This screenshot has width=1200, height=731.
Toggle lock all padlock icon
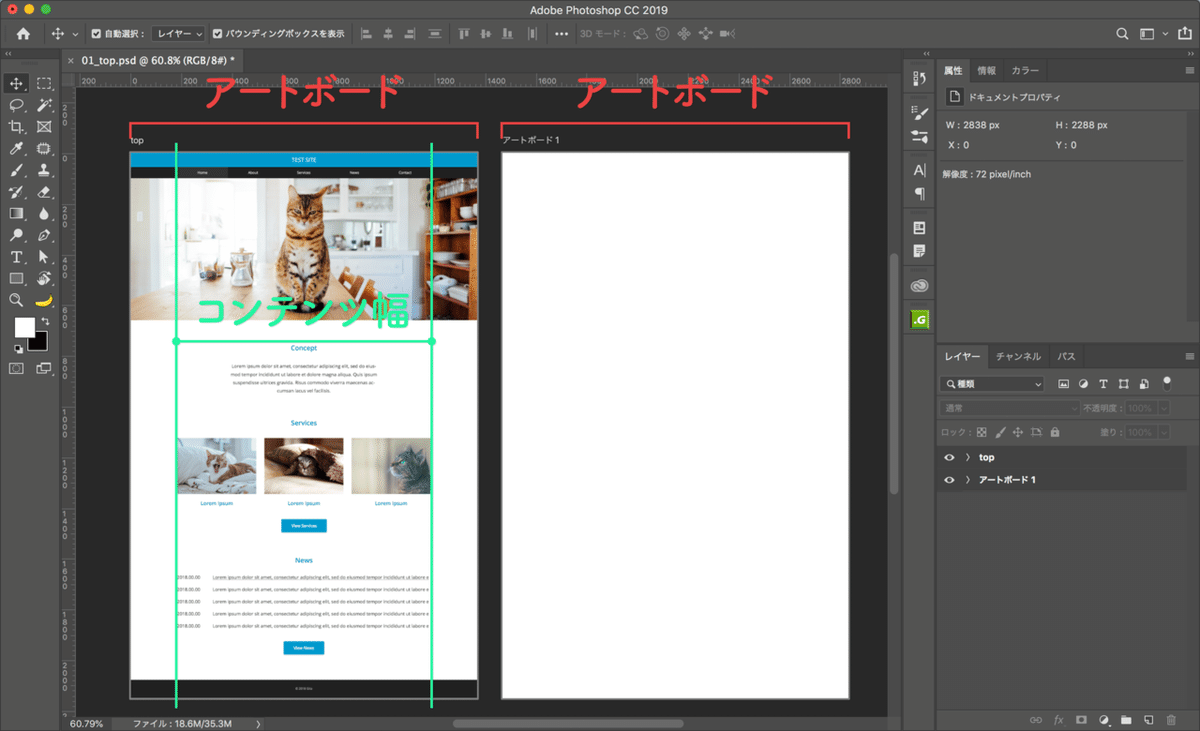pyautogui.click(x=1055, y=432)
